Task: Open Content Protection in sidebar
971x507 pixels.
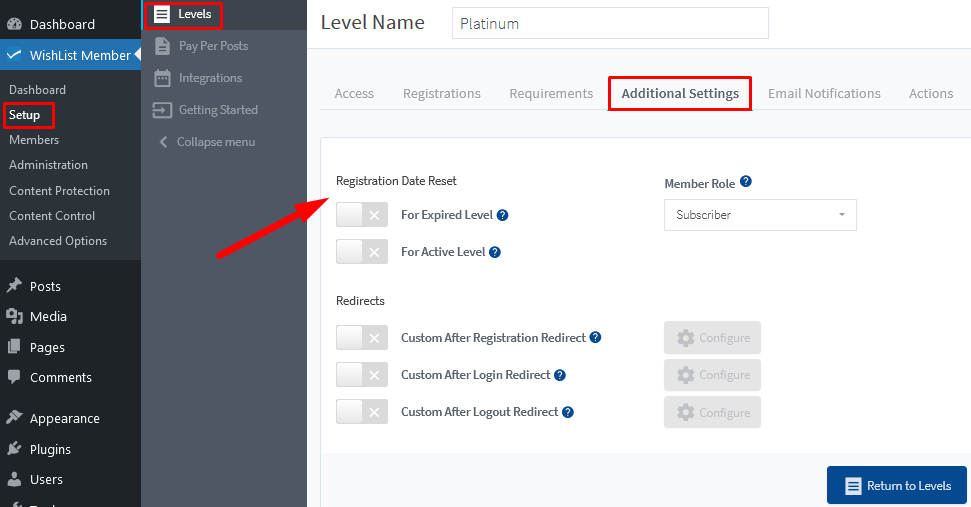Action: (59, 191)
